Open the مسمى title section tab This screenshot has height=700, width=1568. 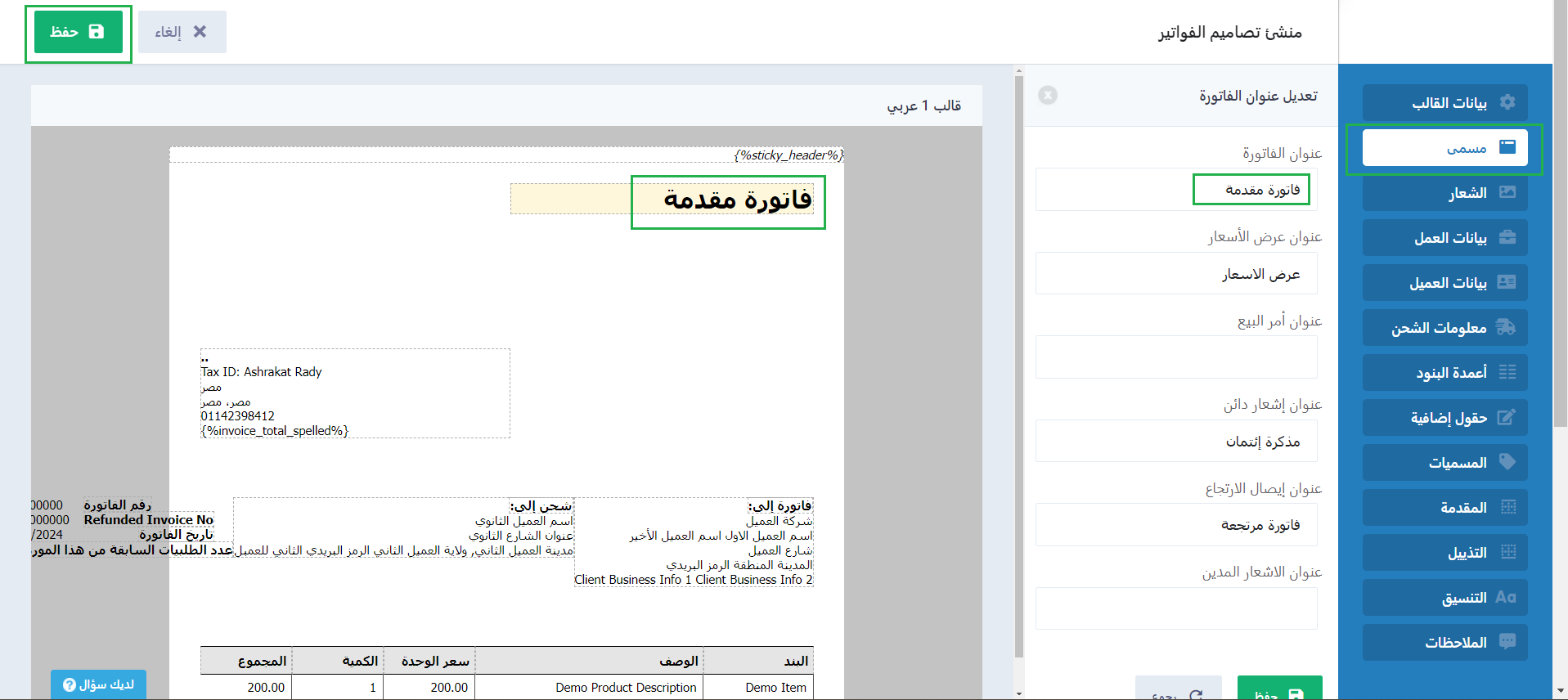coord(1444,148)
